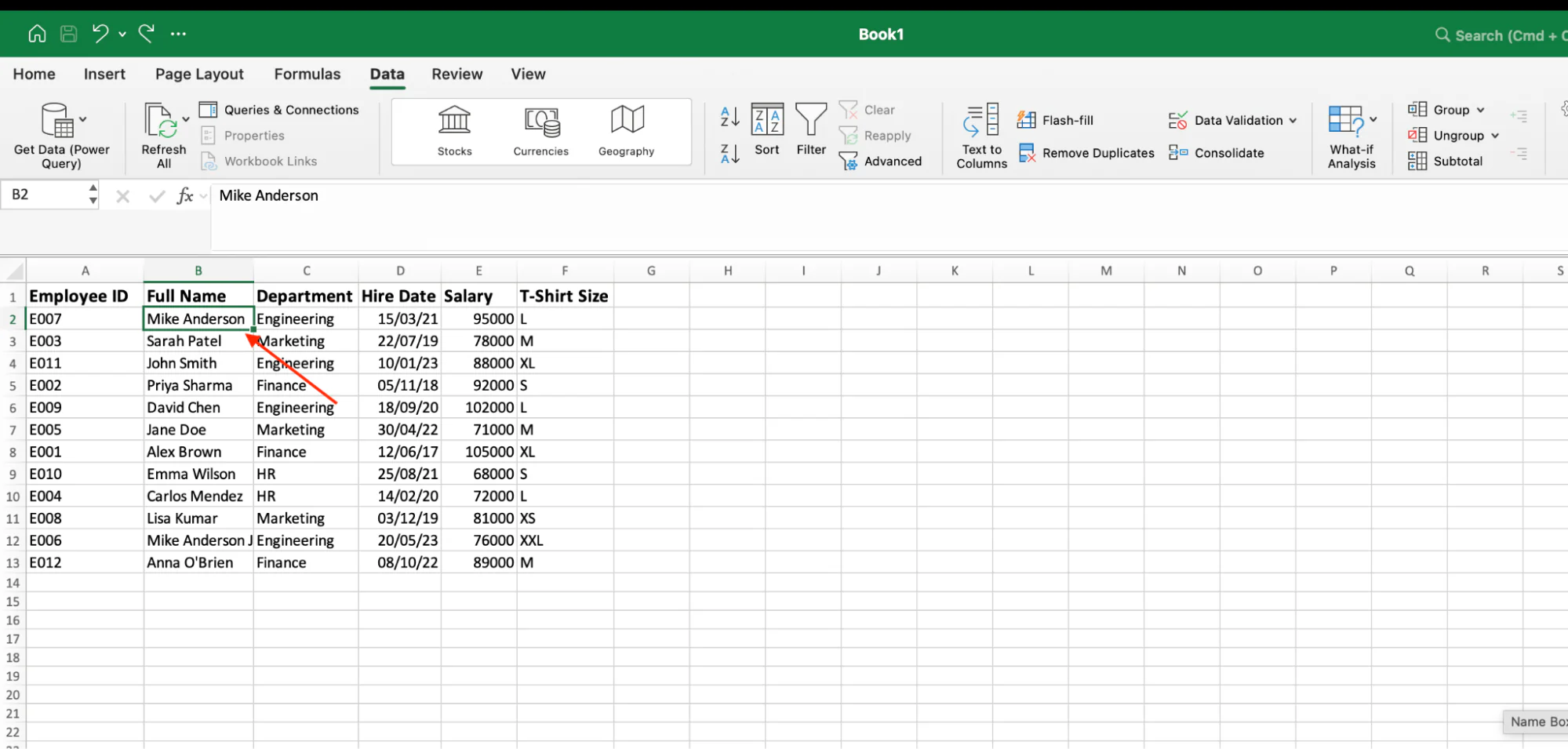Screen dimensions: 1568x749
Task: Switch to the Home ribbon tab
Action: coord(34,74)
